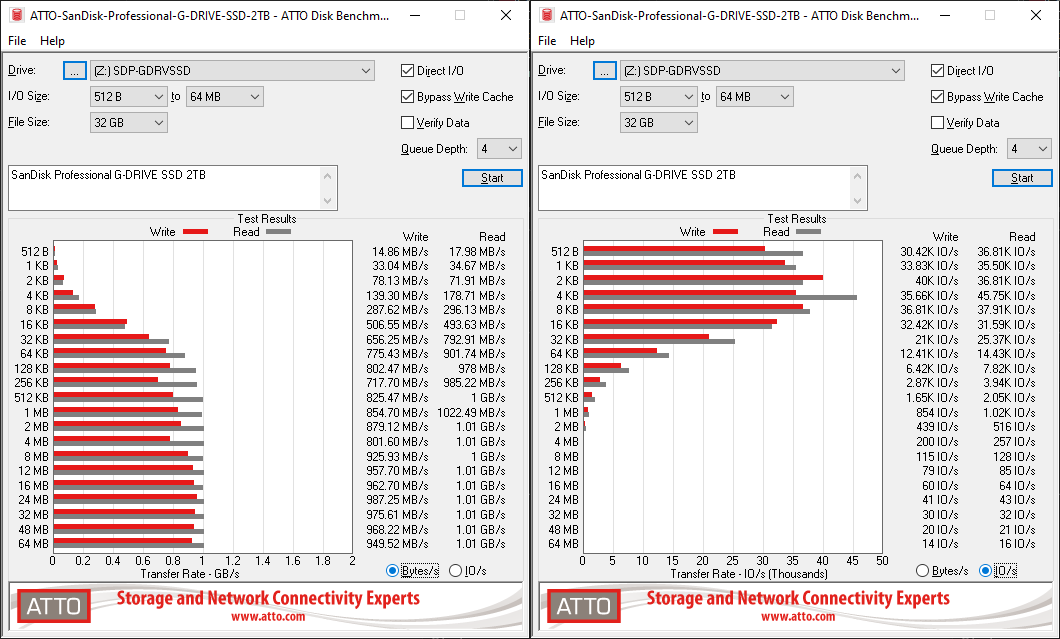Screen dimensions: 1060x639
Task: Click the gray Read legend swatch in GB/s chart window
Action: (x=279, y=232)
